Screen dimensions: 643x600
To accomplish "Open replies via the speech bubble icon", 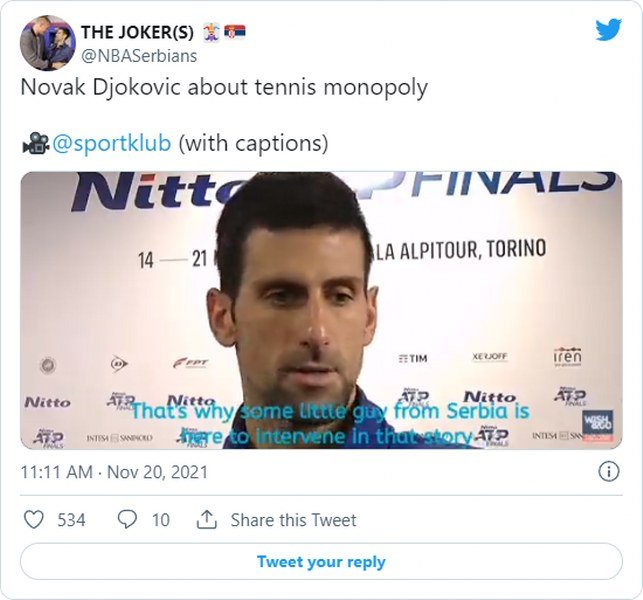I will (x=127, y=520).
